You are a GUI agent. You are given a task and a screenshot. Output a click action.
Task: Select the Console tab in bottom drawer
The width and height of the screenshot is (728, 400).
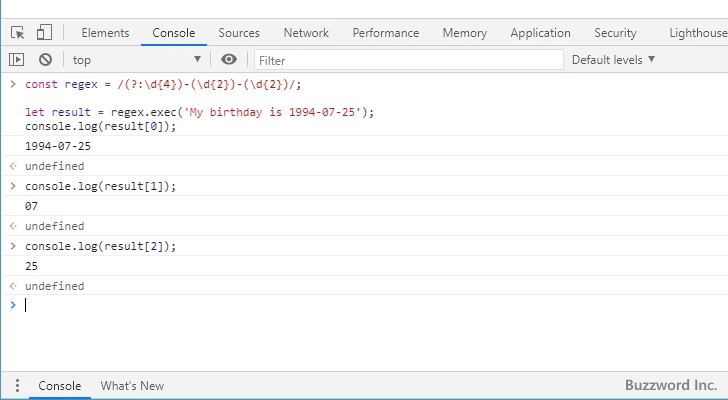coord(59,386)
